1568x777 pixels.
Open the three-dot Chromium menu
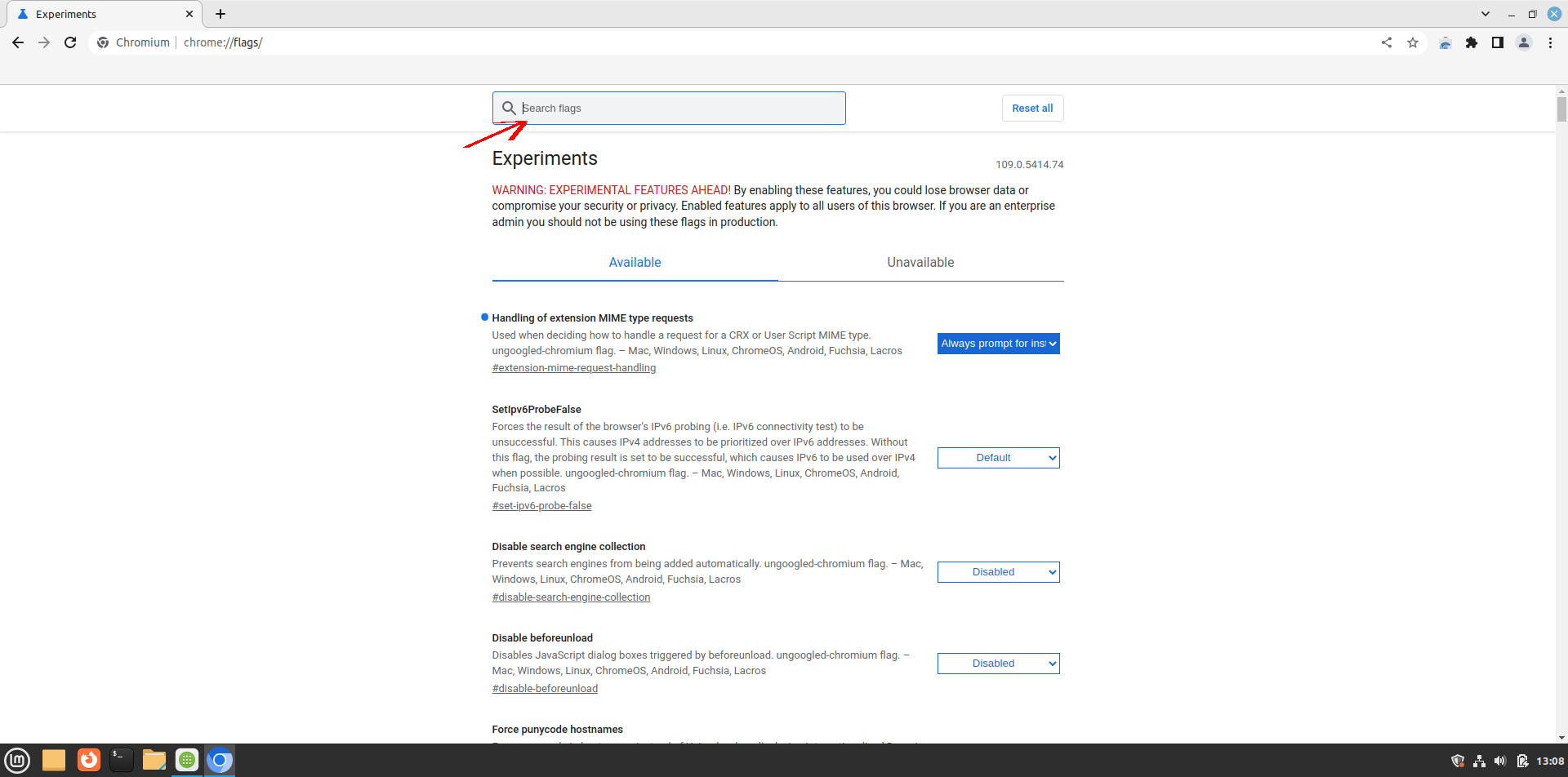(1550, 42)
